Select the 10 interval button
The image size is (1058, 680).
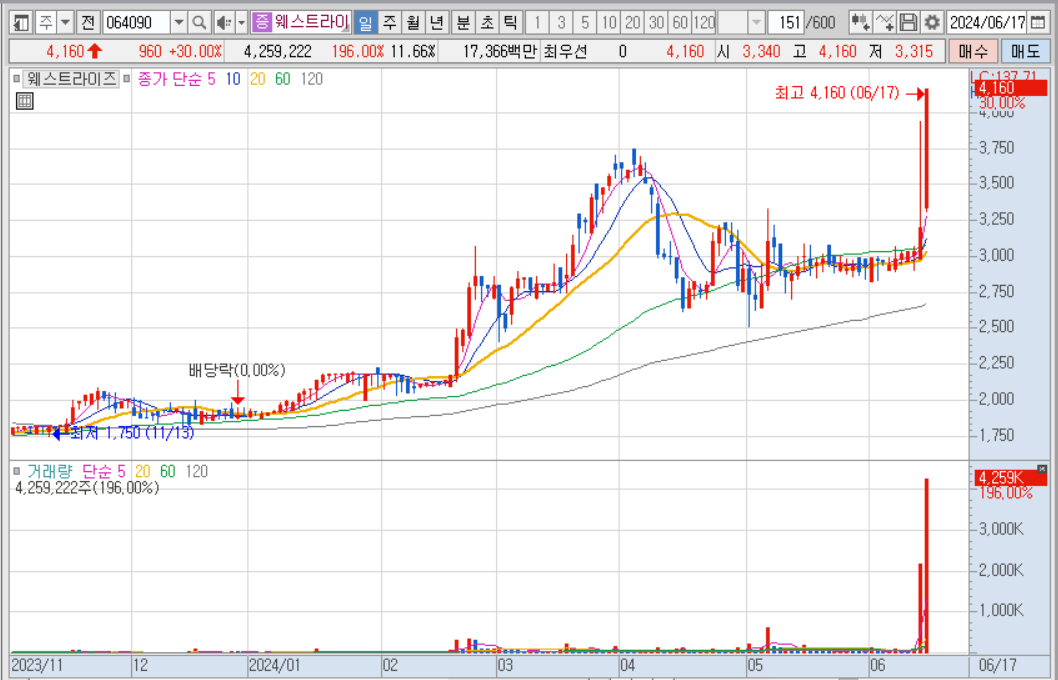pyautogui.click(x=609, y=22)
